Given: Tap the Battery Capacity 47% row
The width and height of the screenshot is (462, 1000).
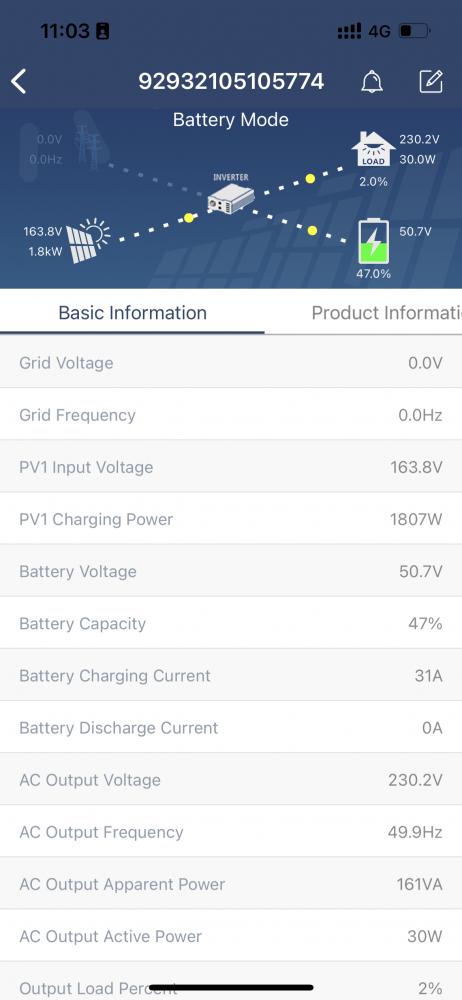Looking at the screenshot, I should [231, 623].
